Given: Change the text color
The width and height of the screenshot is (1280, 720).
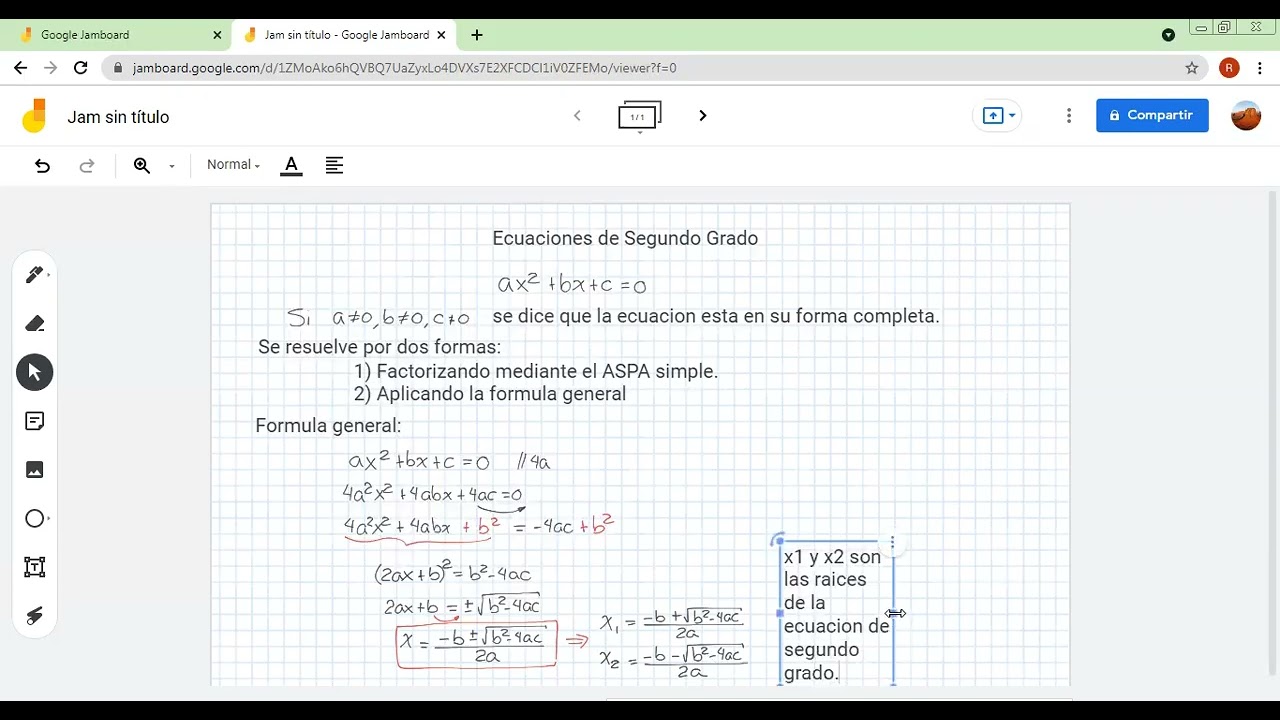Looking at the screenshot, I should (291, 166).
